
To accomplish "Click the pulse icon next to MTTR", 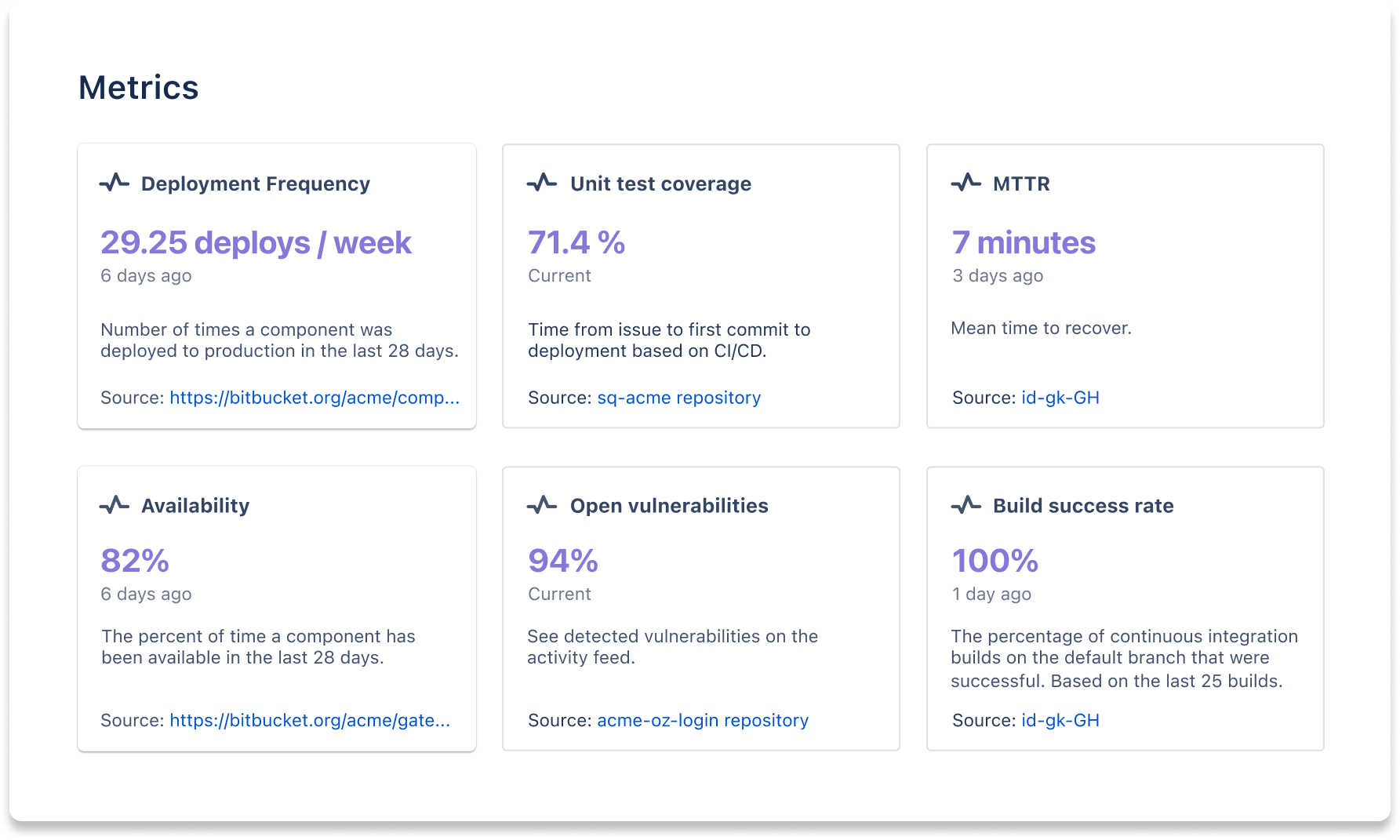I will [965, 184].
